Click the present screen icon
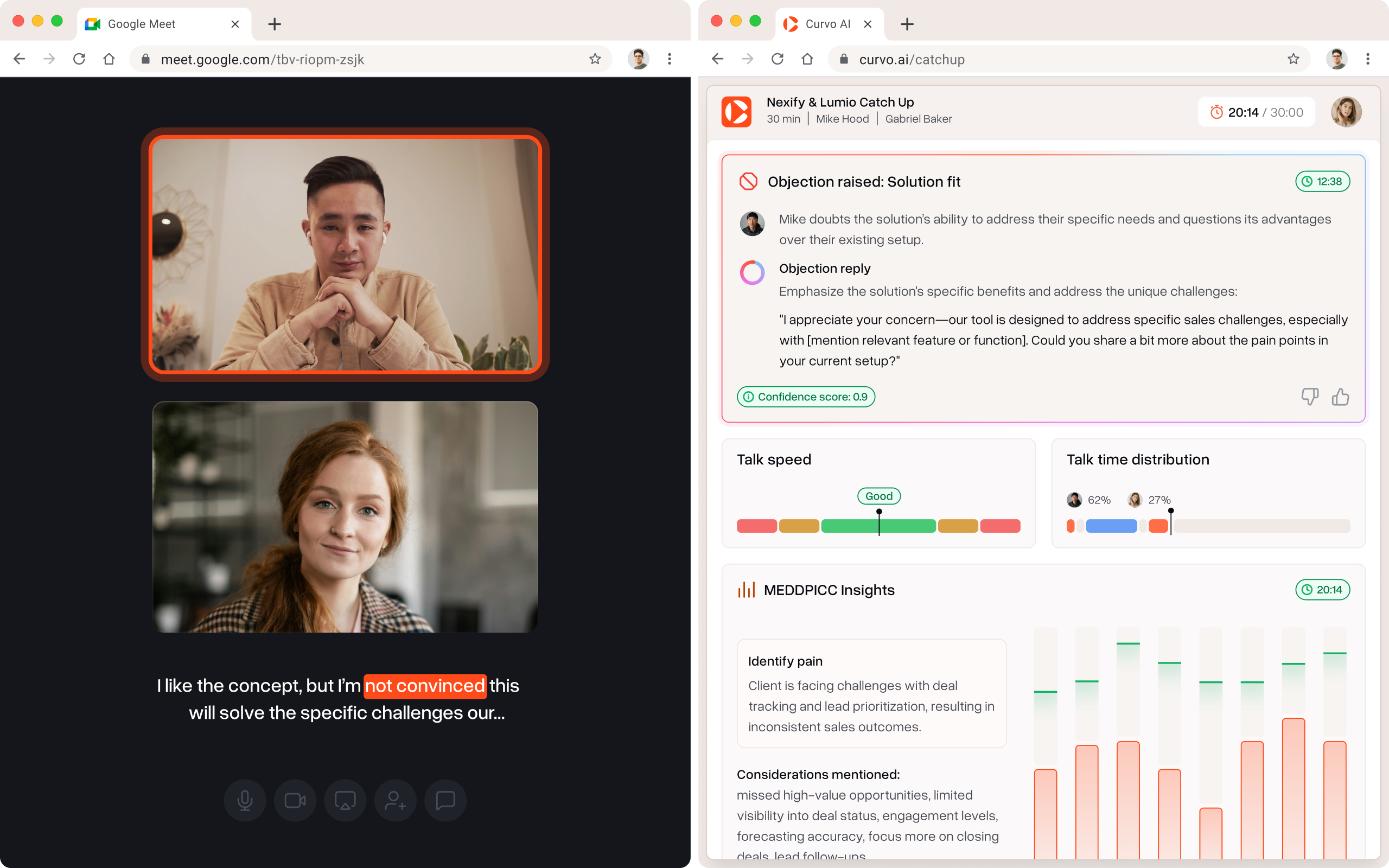 tap(345, 800)
